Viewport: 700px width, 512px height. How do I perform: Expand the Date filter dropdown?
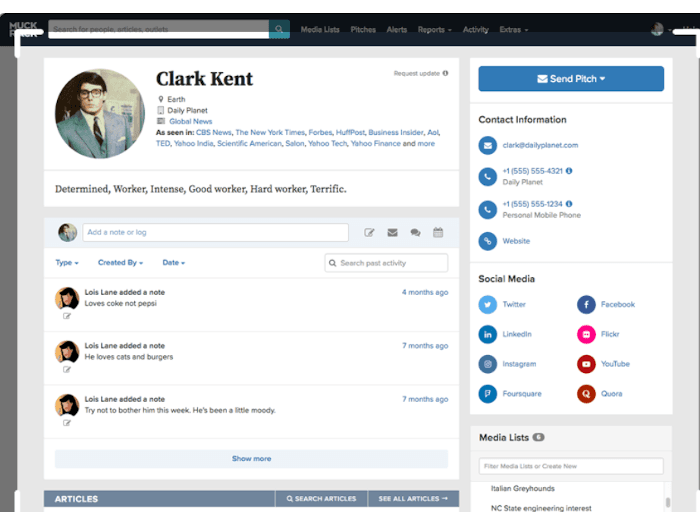pyautogui.click(x=173, y=263)
